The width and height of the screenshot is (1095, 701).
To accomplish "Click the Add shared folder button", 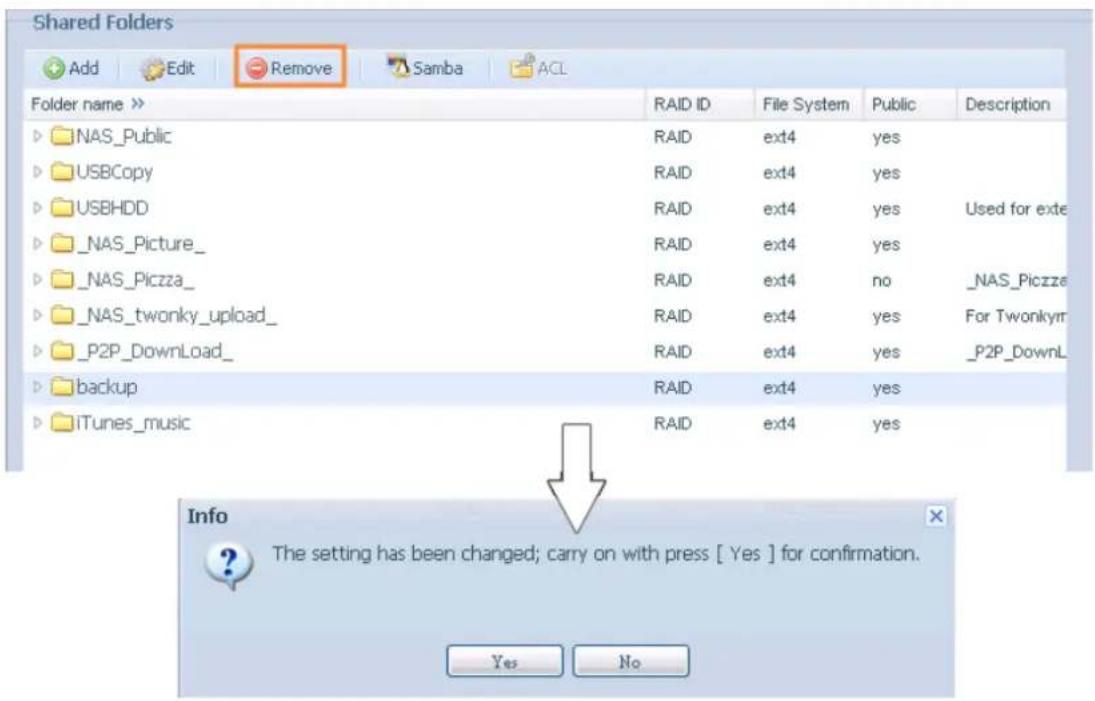I will click(71, 68).
